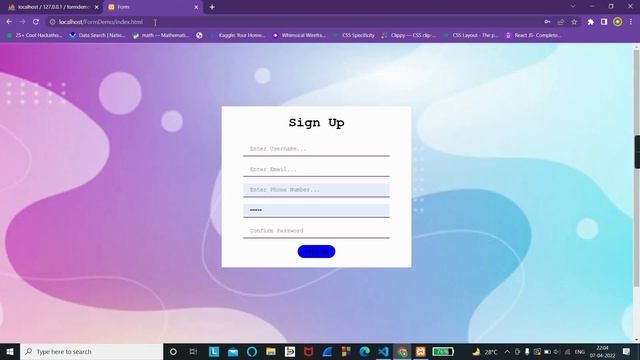Open the Kaggle: Your Home bookmark

[x=238, y=36]
